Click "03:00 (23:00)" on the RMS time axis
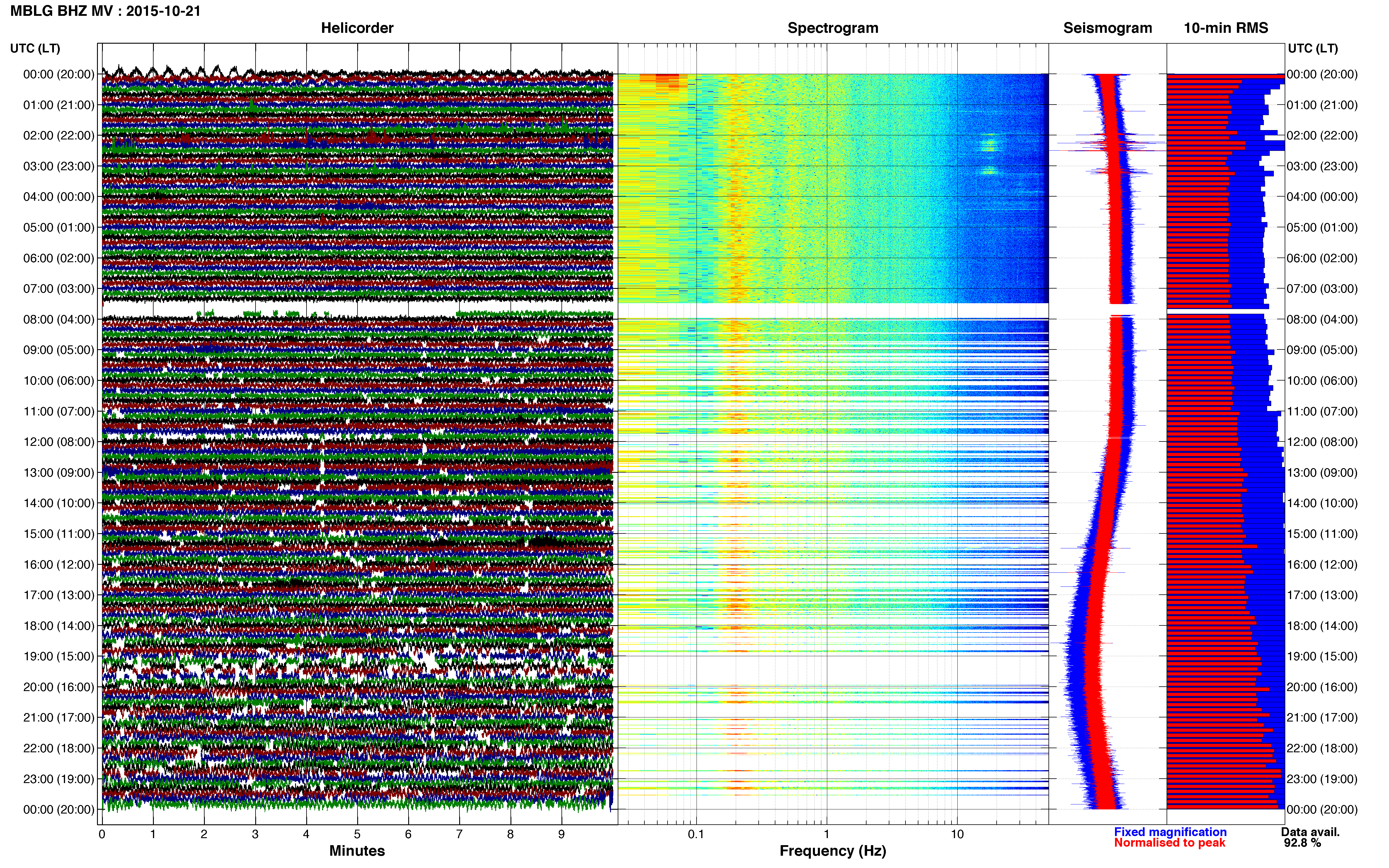Image resolution: width=1389 pixels, height=868 pixels. [1322, 166]
